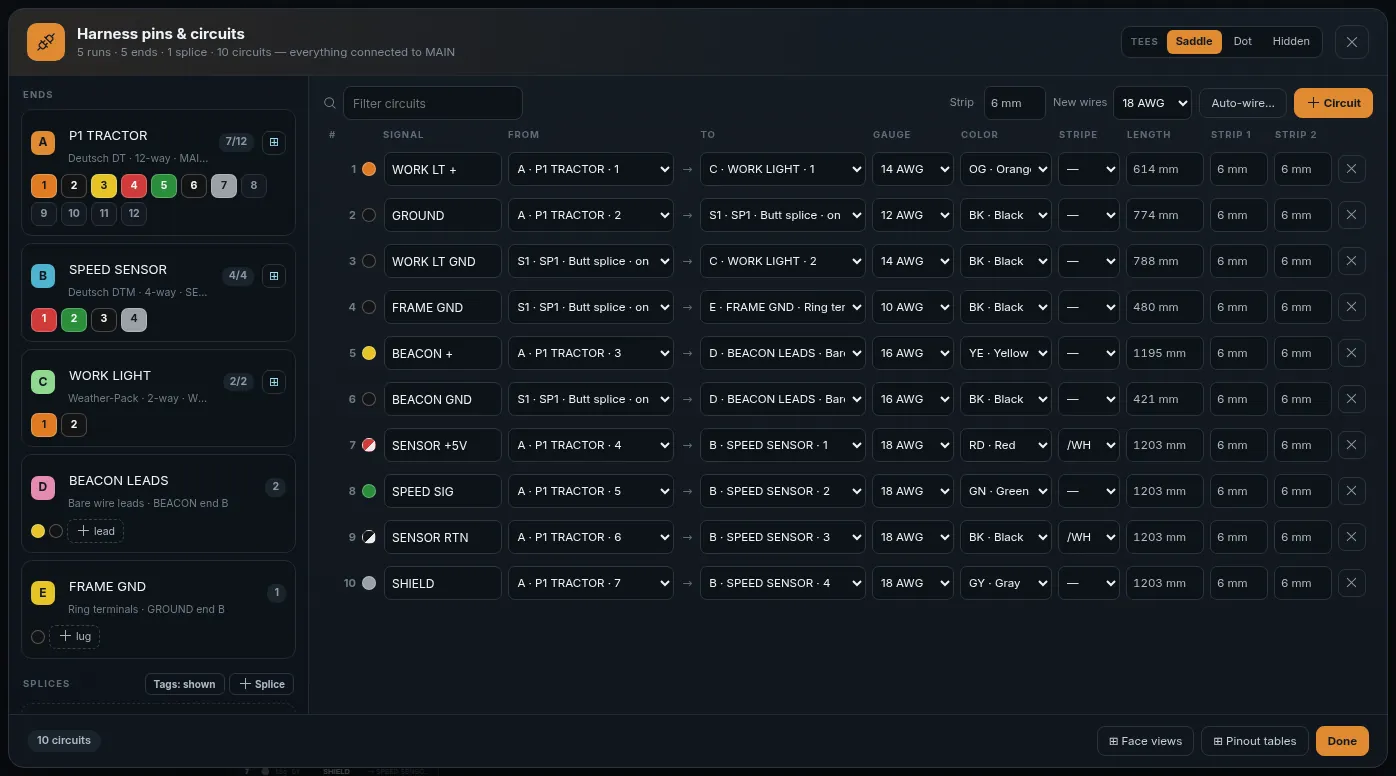Add a lead to BEACON LEADS
Screen dimensions: 1396x776
pyautogui.click(x=96, y=531)
